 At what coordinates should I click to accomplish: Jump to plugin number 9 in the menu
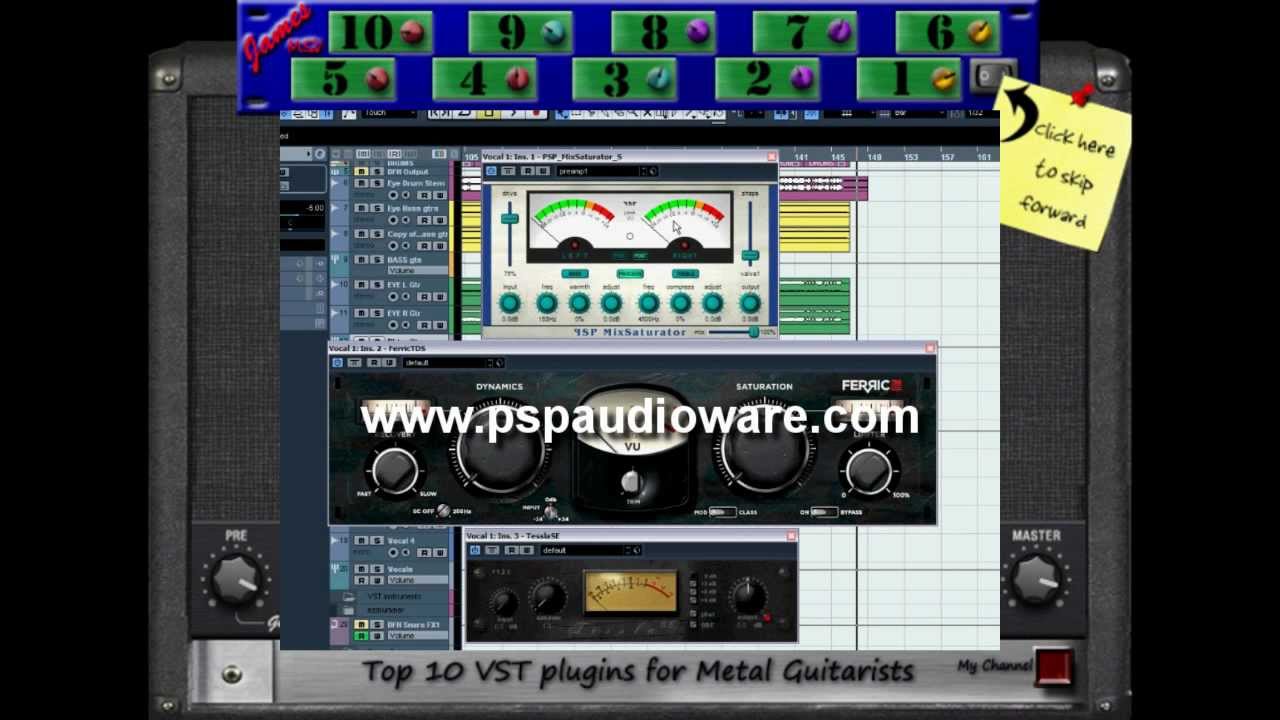(520, 32)
